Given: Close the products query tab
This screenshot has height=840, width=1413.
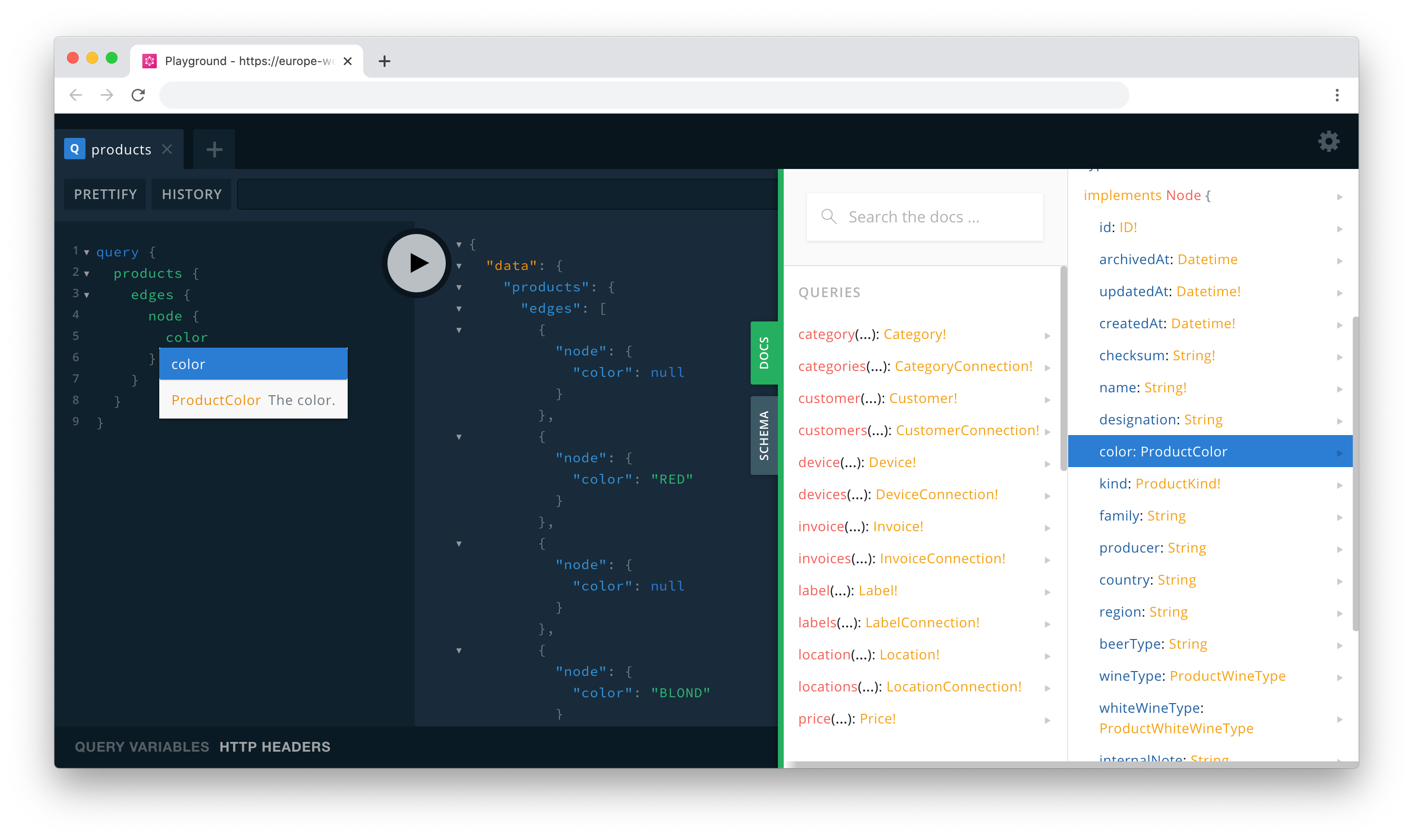Looking at the screenshot, I should (x=167, y=149).
